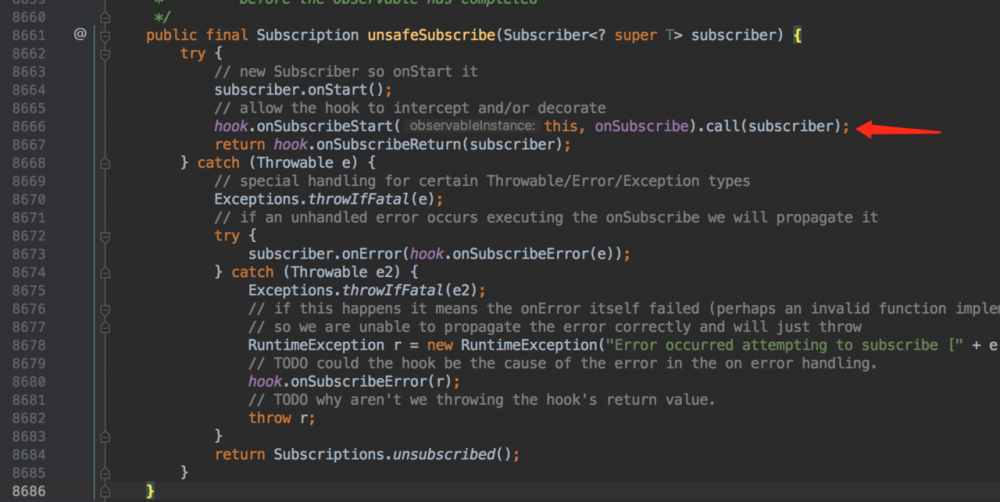Click "subscriber.onStart();" on line 8664

coord(303,90)
